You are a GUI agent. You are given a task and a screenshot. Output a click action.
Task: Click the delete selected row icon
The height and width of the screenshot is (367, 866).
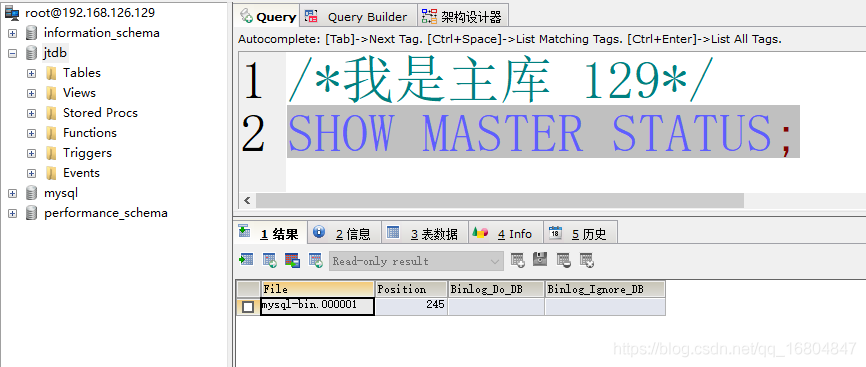pos(563,260)
